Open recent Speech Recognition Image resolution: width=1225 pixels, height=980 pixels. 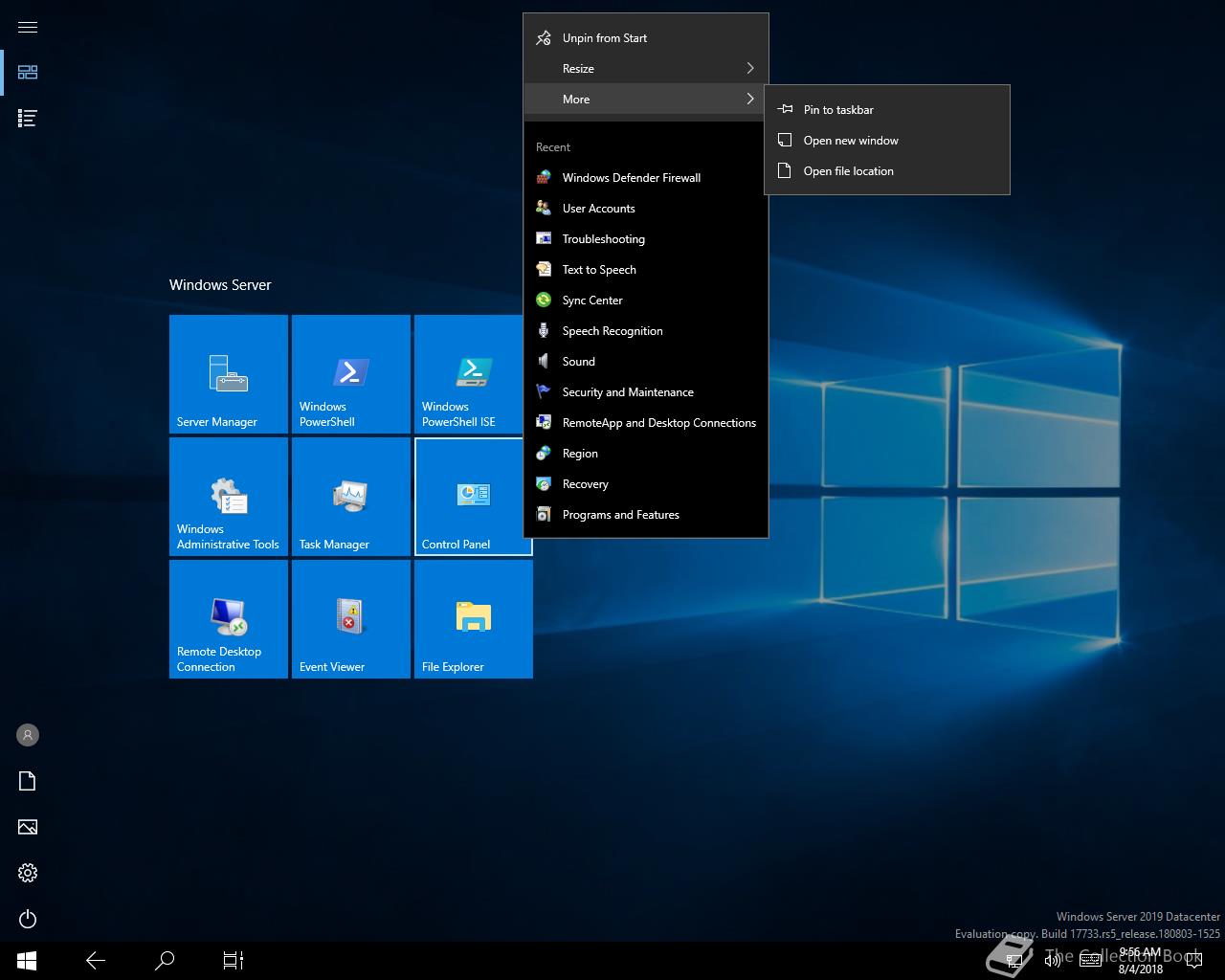[x=646, y=331]
